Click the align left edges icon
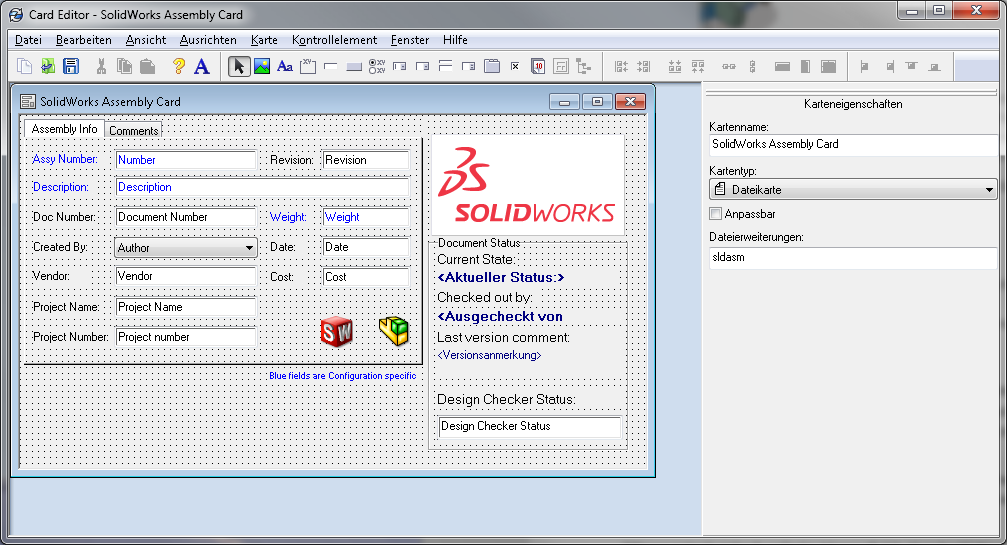Screen dimensions: 1007x545 pyautogui.click(x=621, y=66)
